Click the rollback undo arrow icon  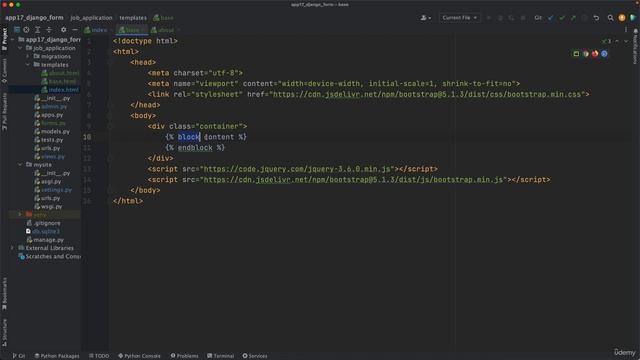click(x=596, y=18)
